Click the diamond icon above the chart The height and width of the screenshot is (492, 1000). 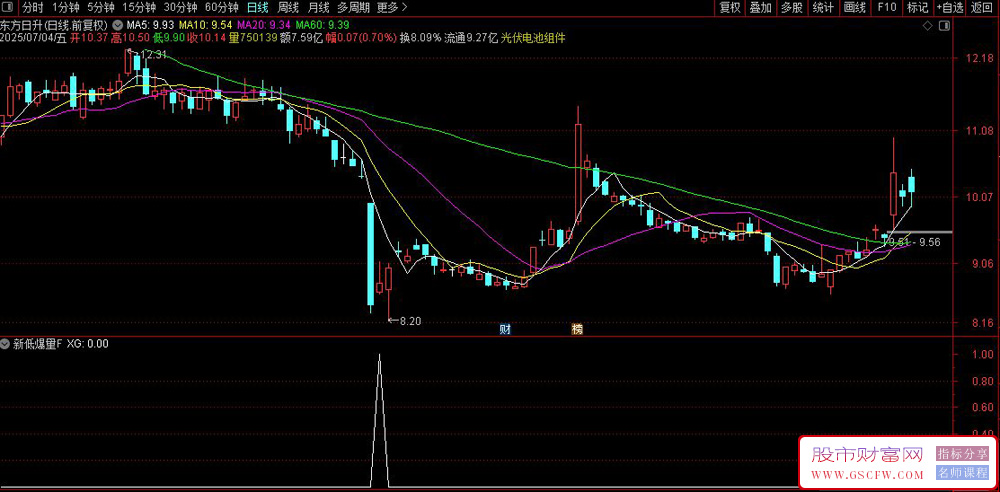tap(927, 26)
